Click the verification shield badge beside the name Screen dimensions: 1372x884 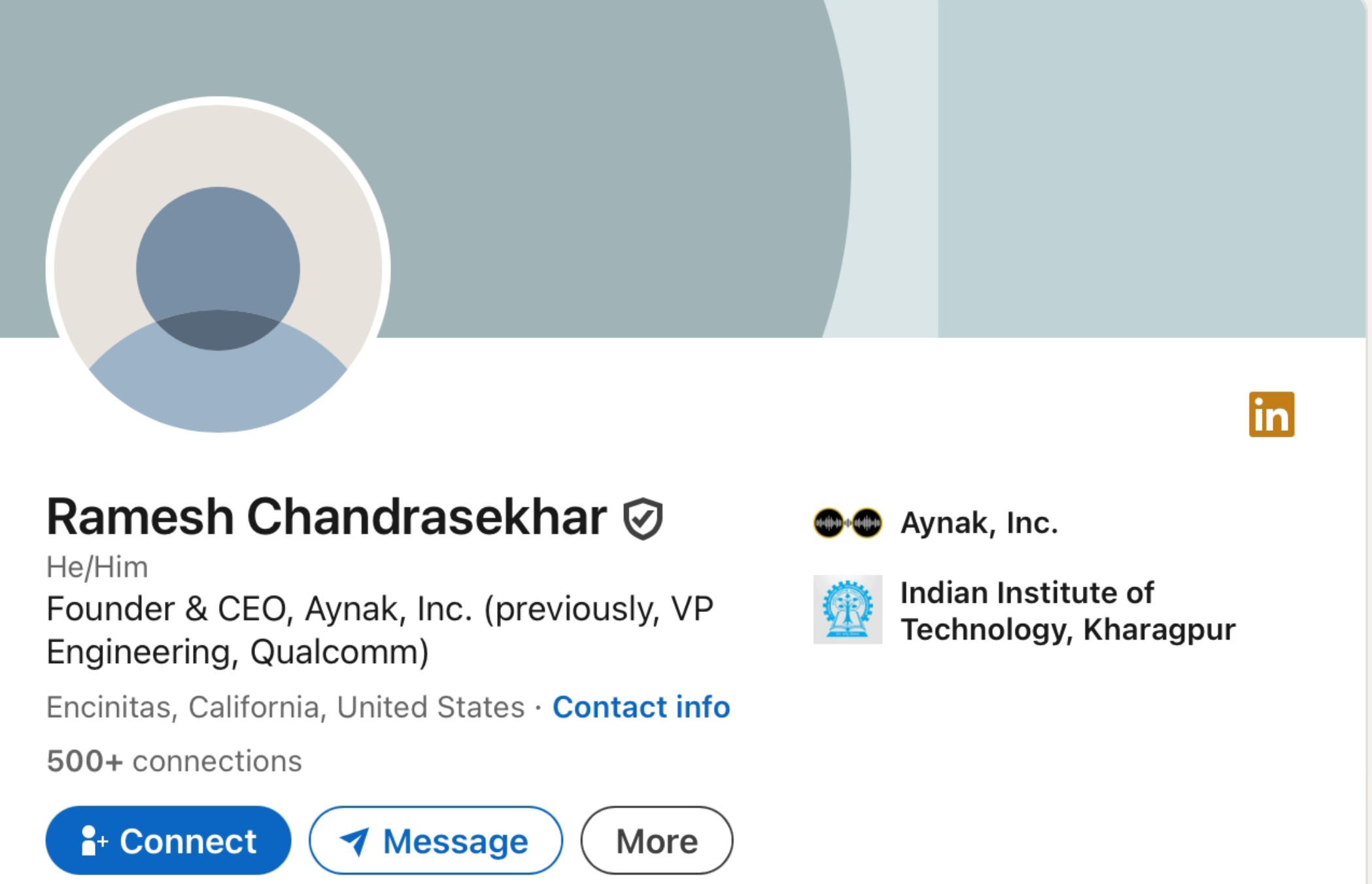(643, 519)
